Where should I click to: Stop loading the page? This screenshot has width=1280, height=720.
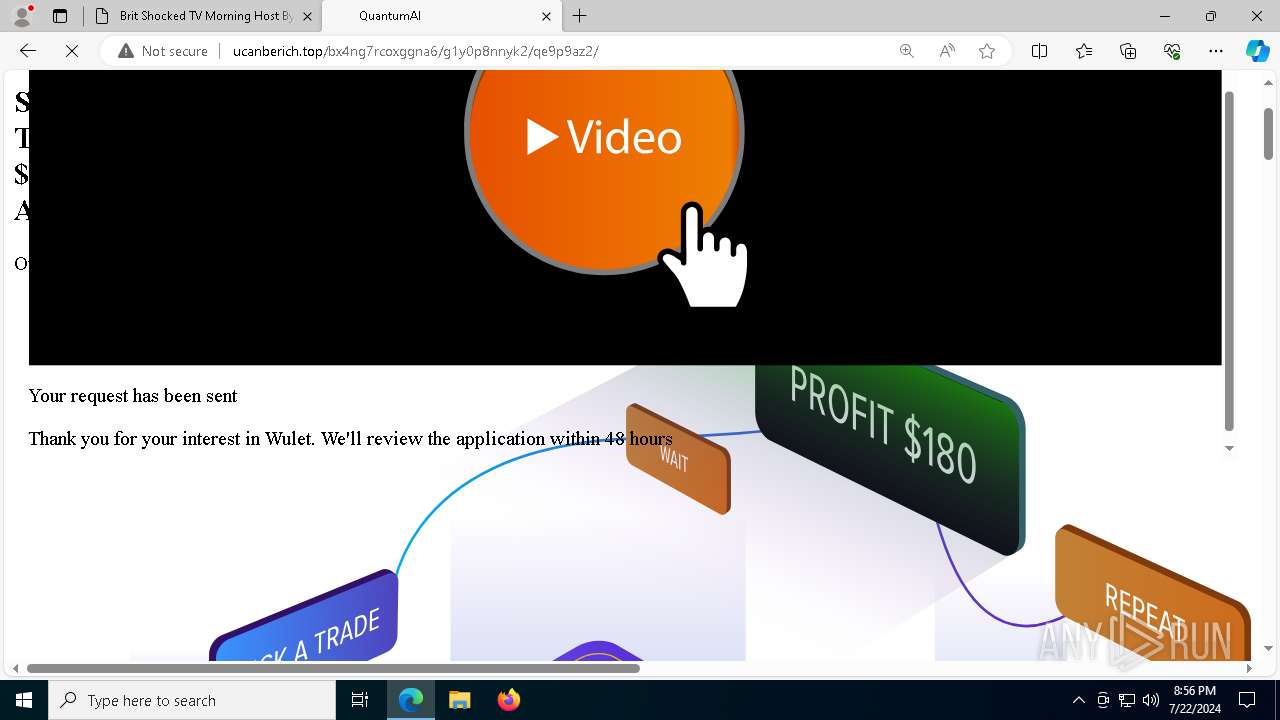[x=71, y=51]
